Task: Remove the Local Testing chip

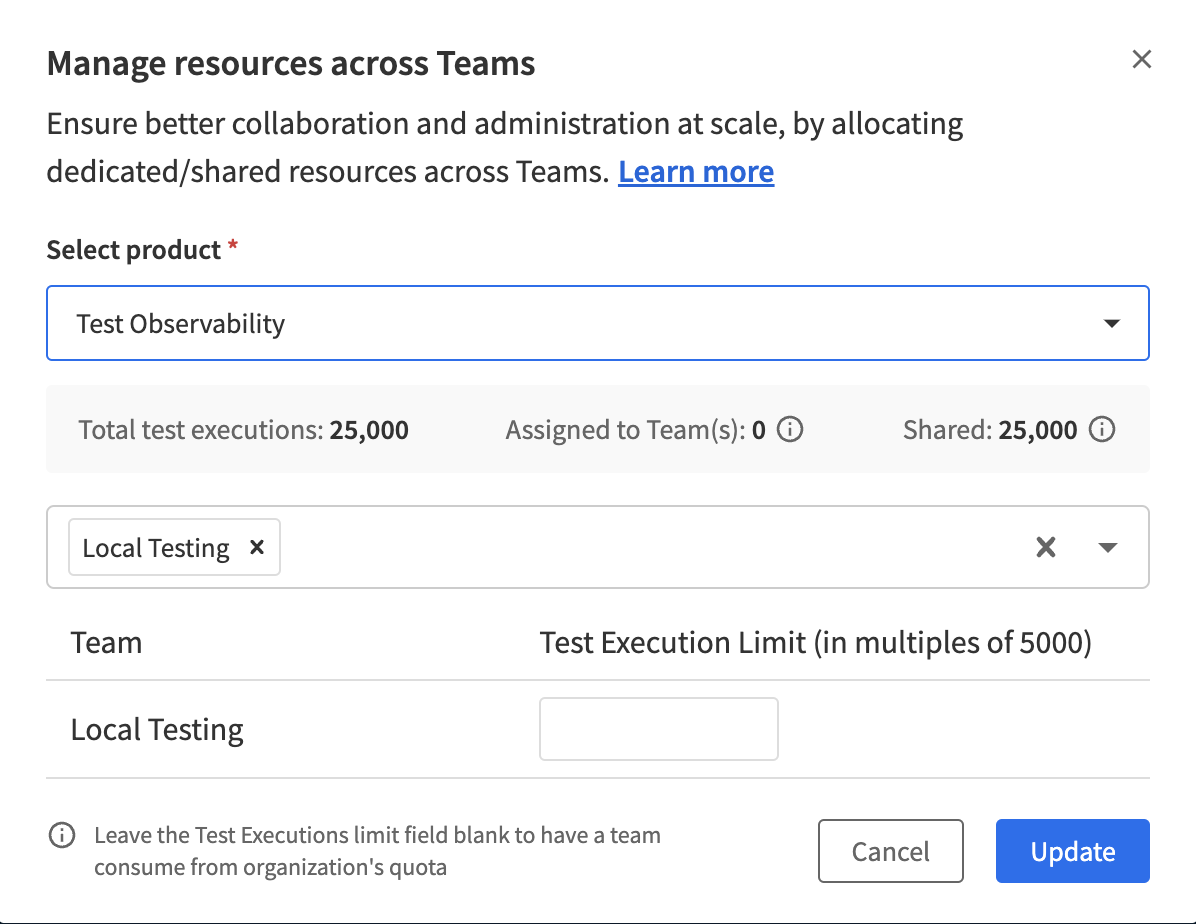Action: 257,547
